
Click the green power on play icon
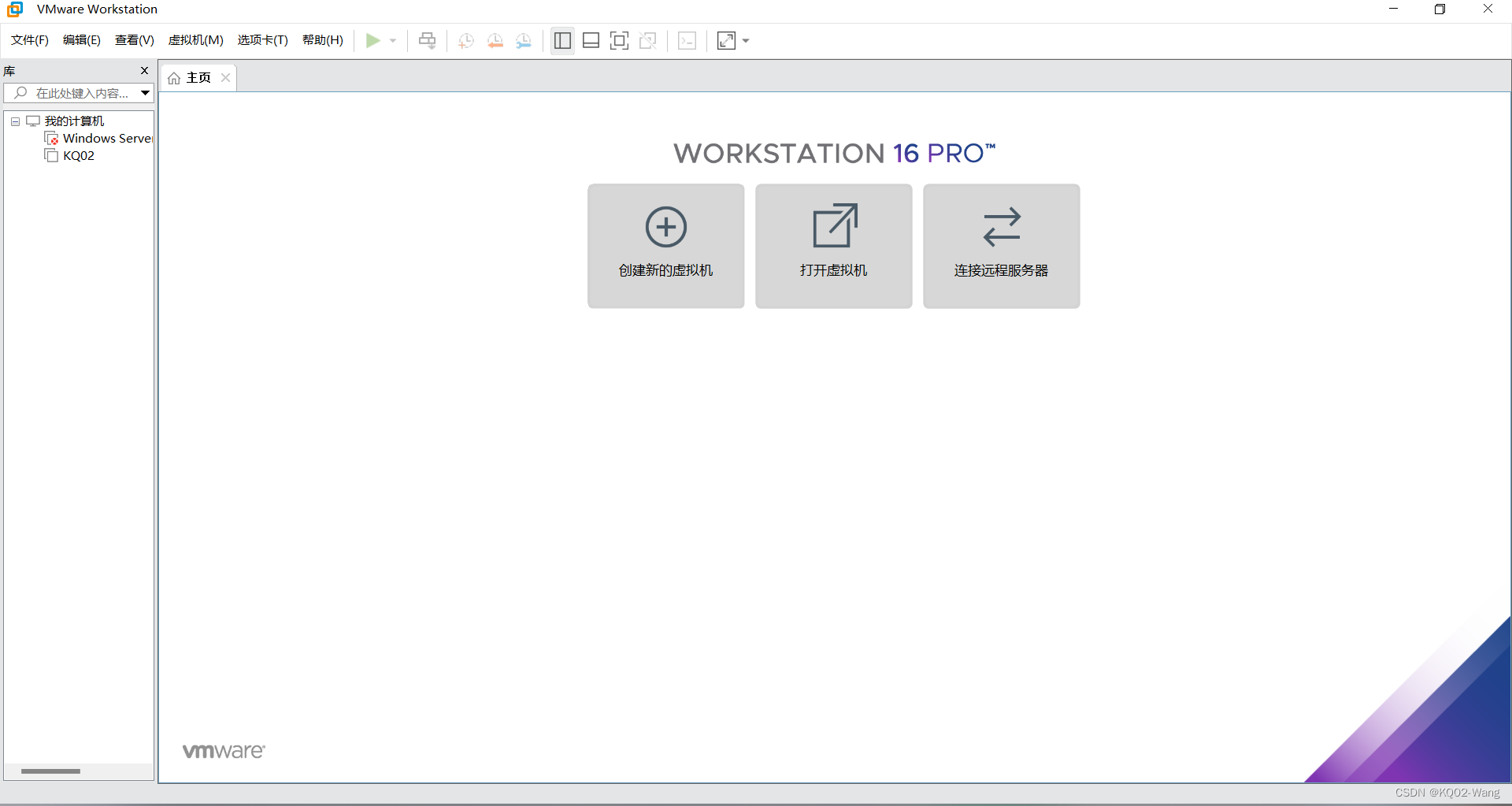(373, 40)
